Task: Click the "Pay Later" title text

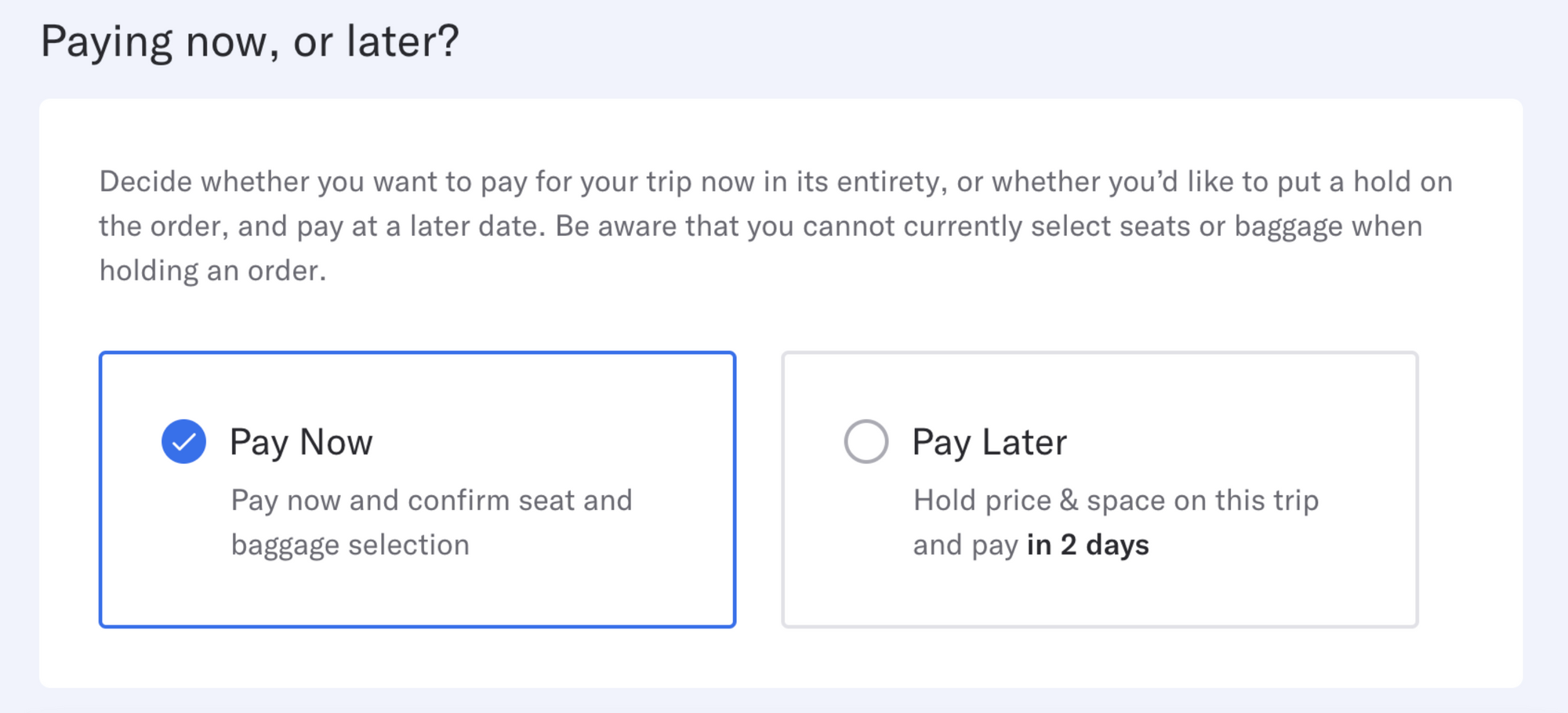Action: click(989, 442)
